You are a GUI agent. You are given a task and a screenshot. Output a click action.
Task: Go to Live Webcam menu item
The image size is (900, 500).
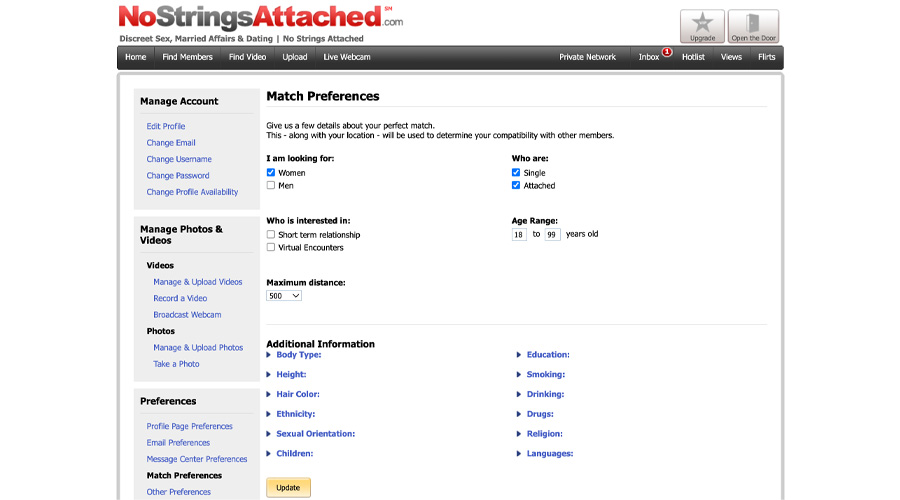click(x=346, y=57)
